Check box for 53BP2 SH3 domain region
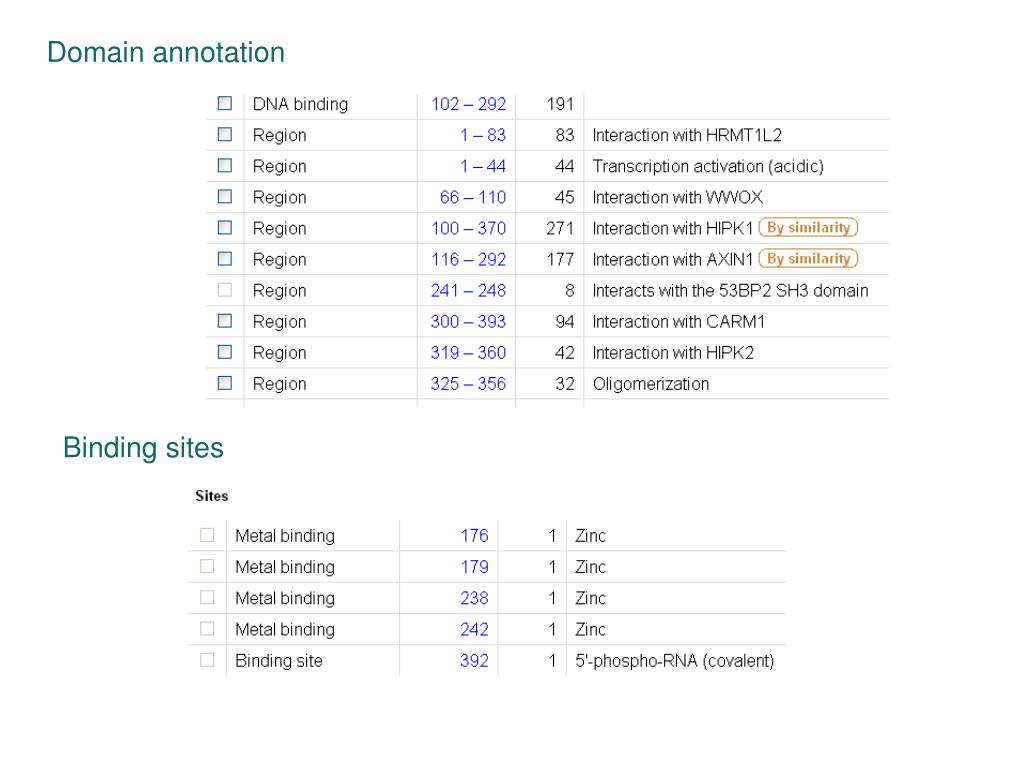The image size is (1024, 768). coord(225,289)
